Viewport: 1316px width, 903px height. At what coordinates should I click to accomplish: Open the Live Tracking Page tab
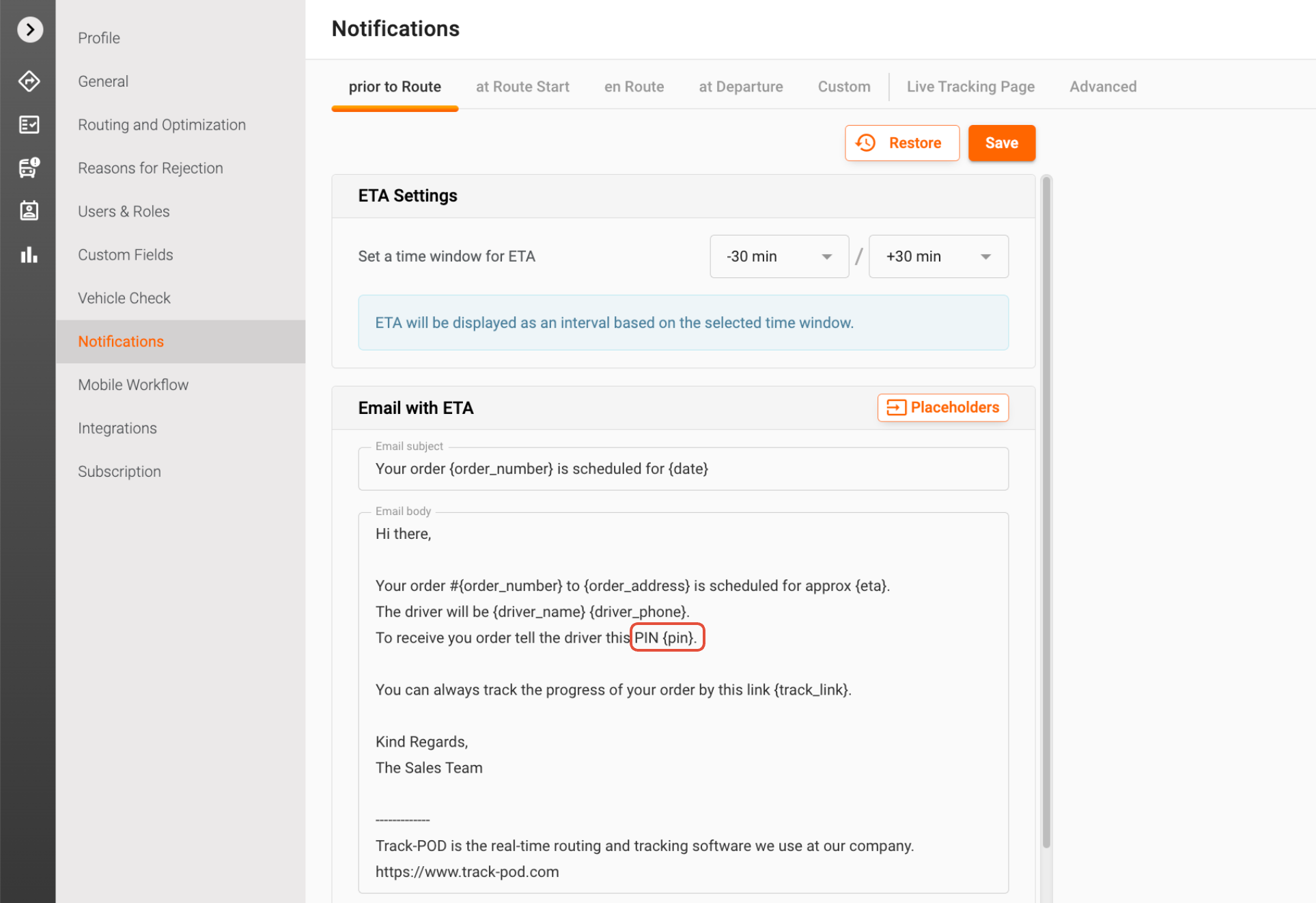[x=970, y=87]
